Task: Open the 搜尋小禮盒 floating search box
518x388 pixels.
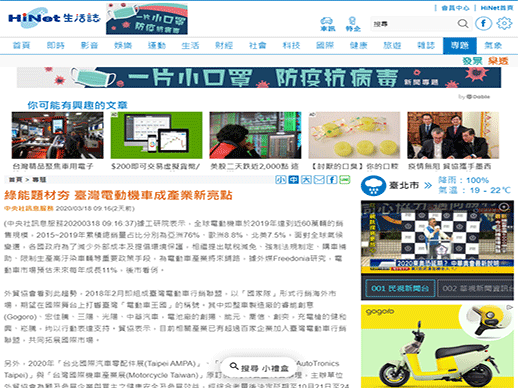Action: click(x=259, y=368)
